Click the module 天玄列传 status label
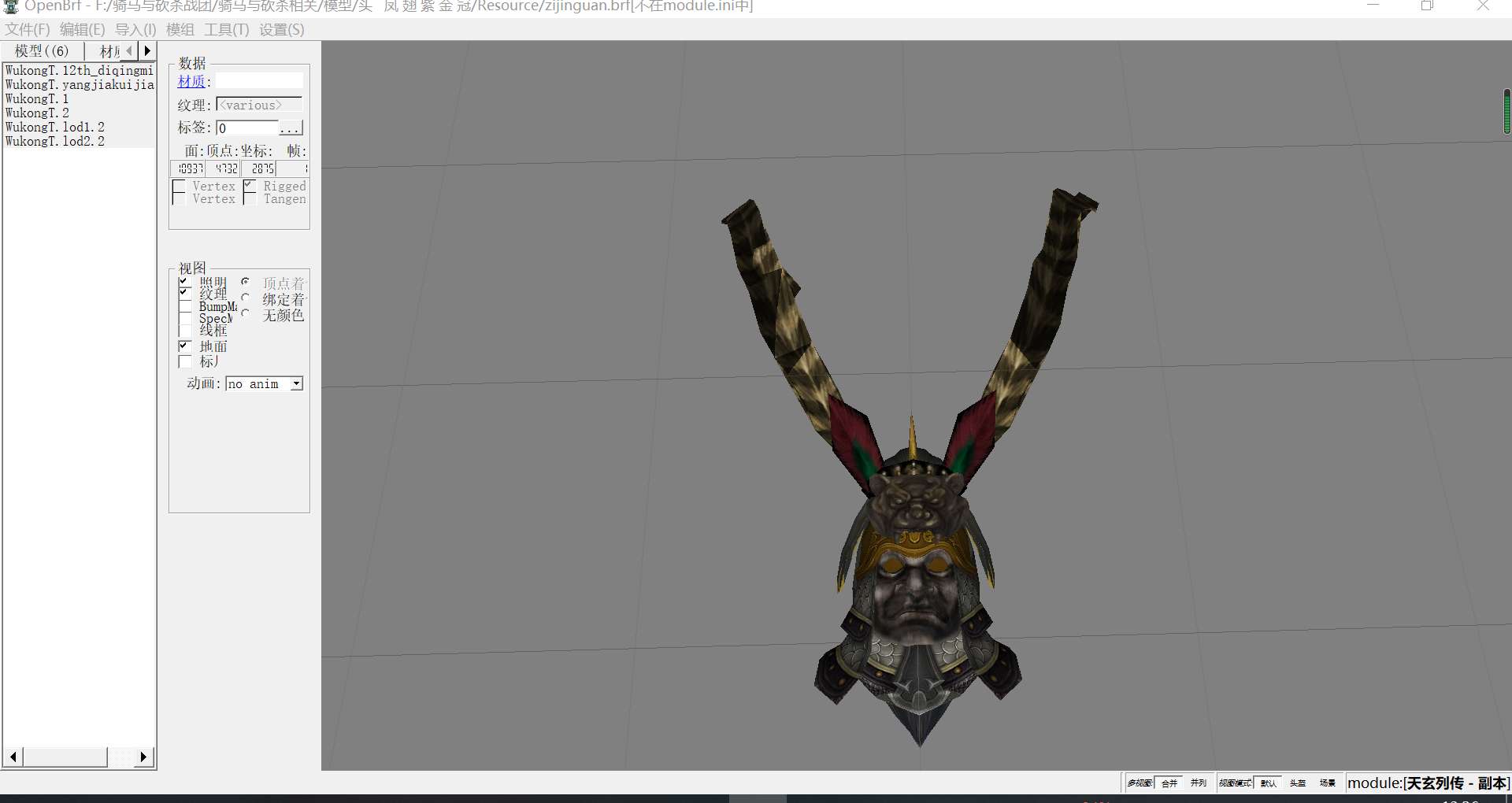The height and width of the screenshot is (803, 1512). pyautogui.click(x=1428, y=783)
